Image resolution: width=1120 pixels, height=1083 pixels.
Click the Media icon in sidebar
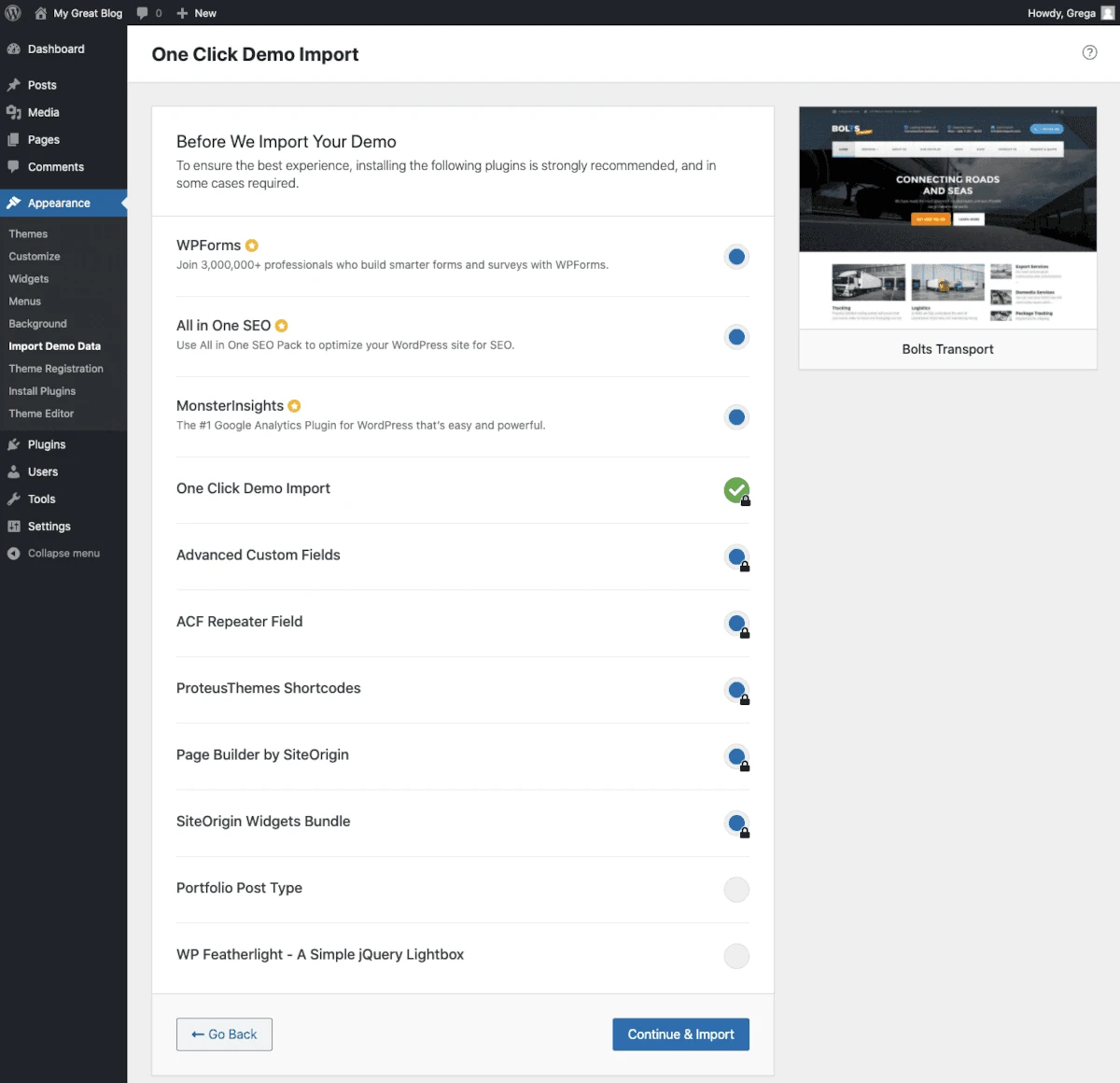(x=14, y=112)
